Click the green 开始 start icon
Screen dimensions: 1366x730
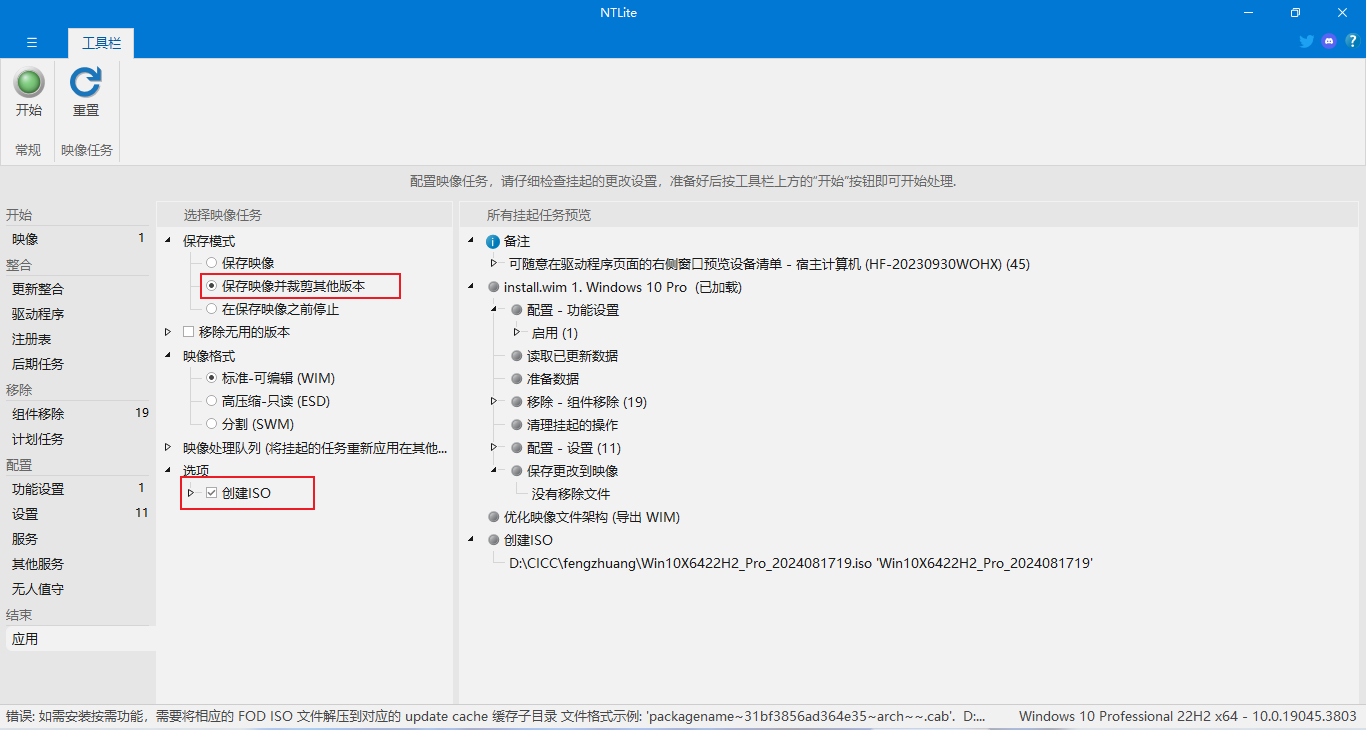click(x=29, y=83)
